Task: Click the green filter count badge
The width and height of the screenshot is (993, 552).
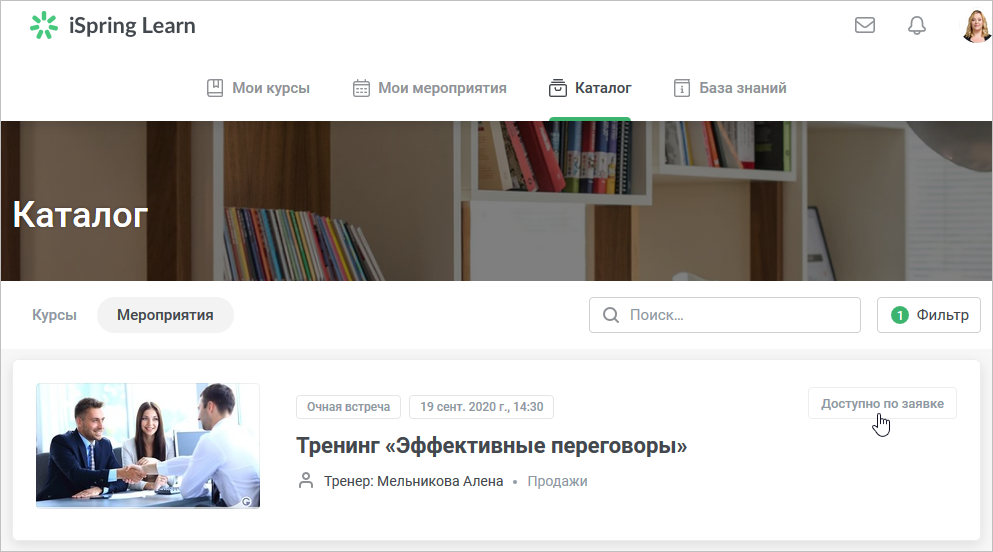Action: (x=899, y=315)
